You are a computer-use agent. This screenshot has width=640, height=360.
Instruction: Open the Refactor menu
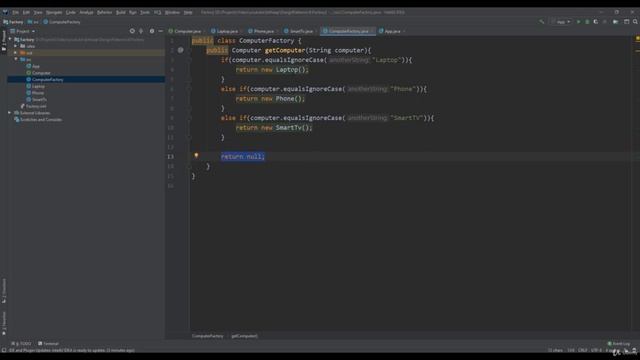tap(104, 12)
